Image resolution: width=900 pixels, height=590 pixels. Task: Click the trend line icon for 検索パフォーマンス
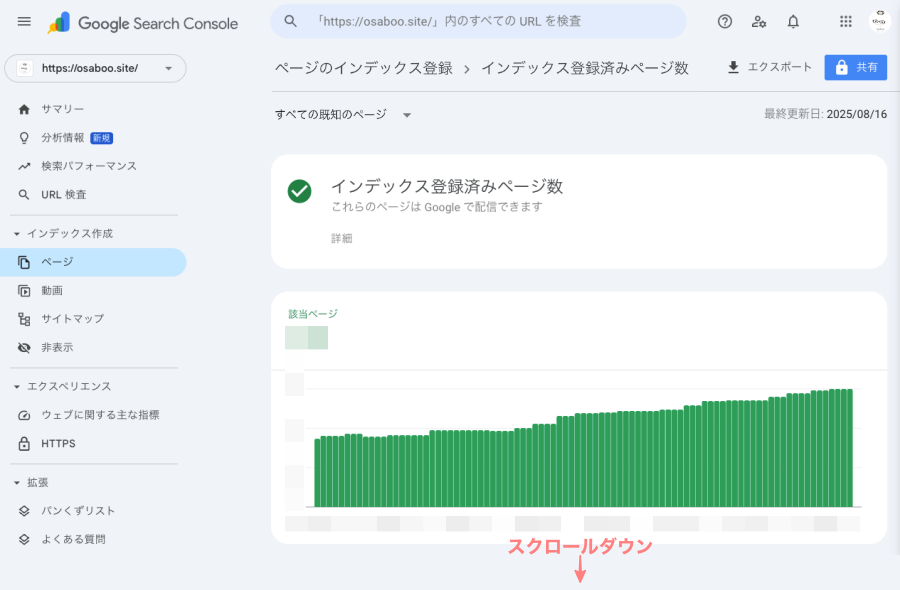tap(24, 166)
